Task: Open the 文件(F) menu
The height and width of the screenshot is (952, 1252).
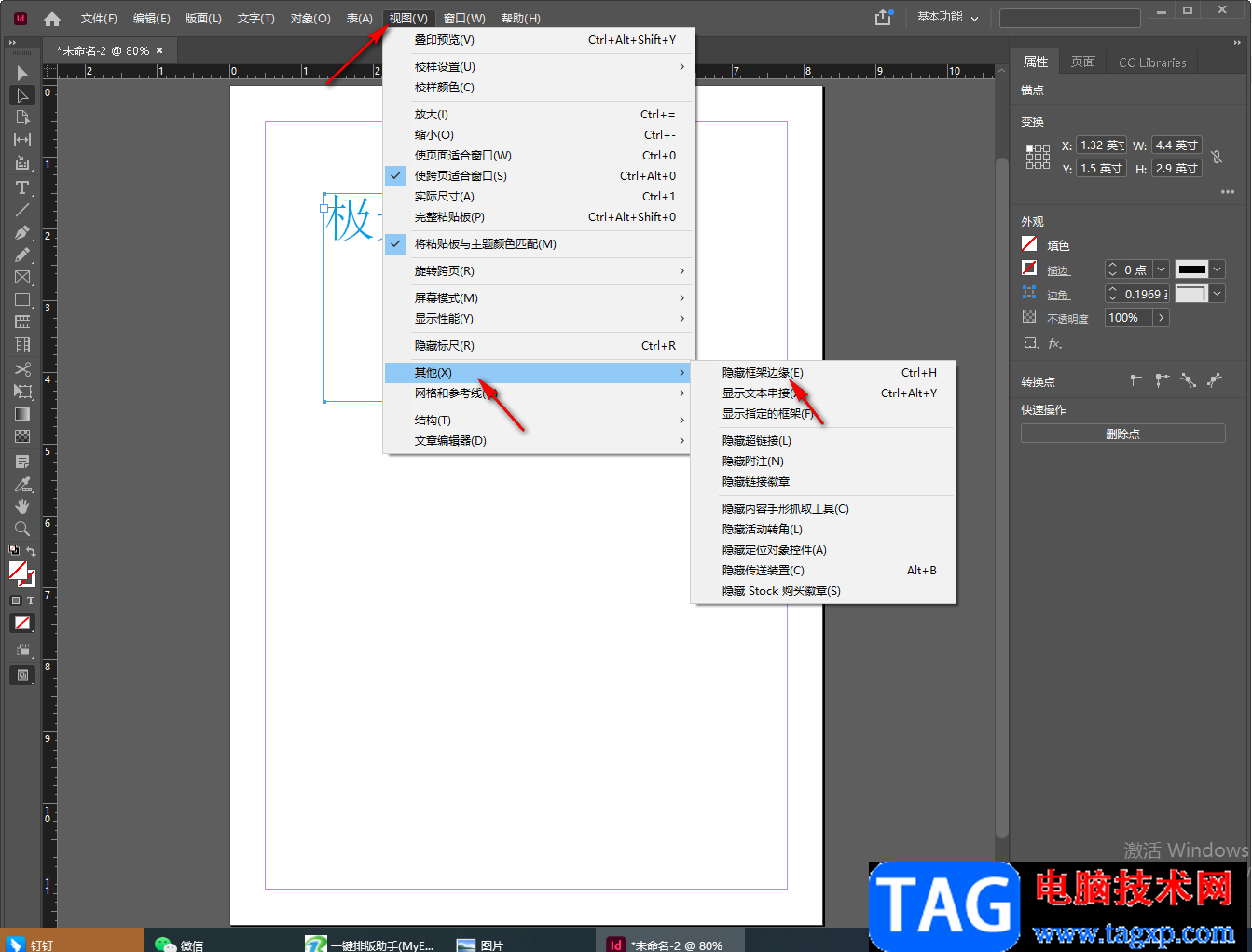Action: point(99,19)
